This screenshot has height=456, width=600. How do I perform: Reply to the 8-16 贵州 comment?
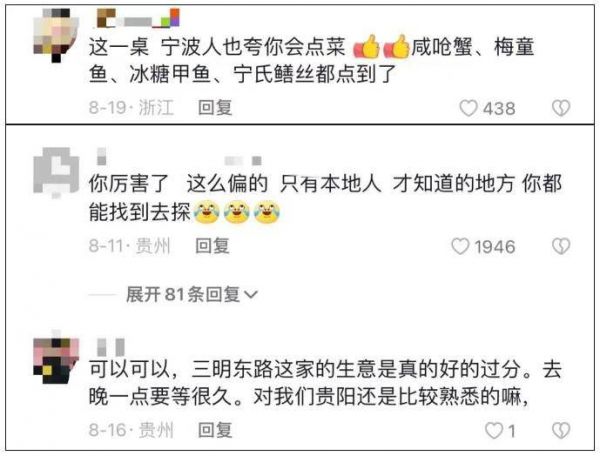[215, 430]
